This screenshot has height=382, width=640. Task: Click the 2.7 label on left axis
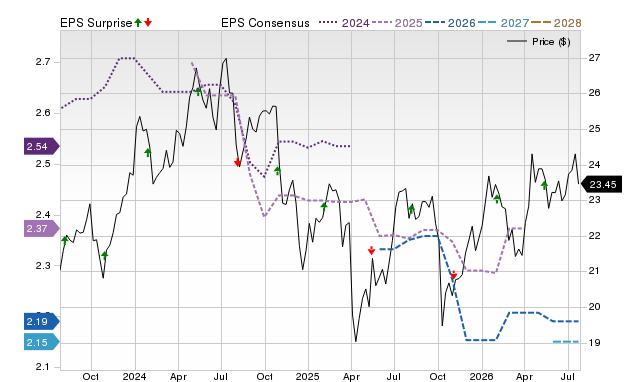42,62
